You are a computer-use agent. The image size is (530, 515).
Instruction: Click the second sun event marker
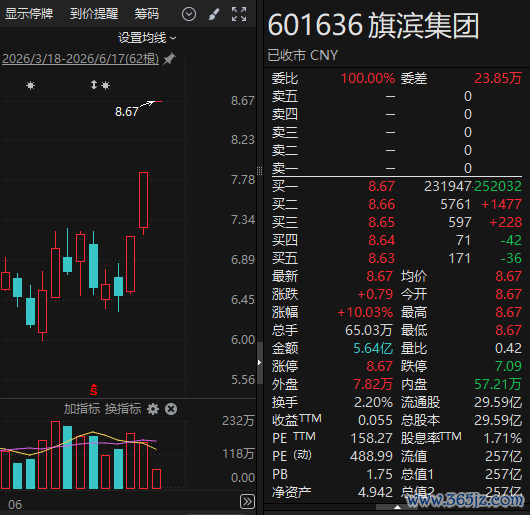click(x=106, y=85)
